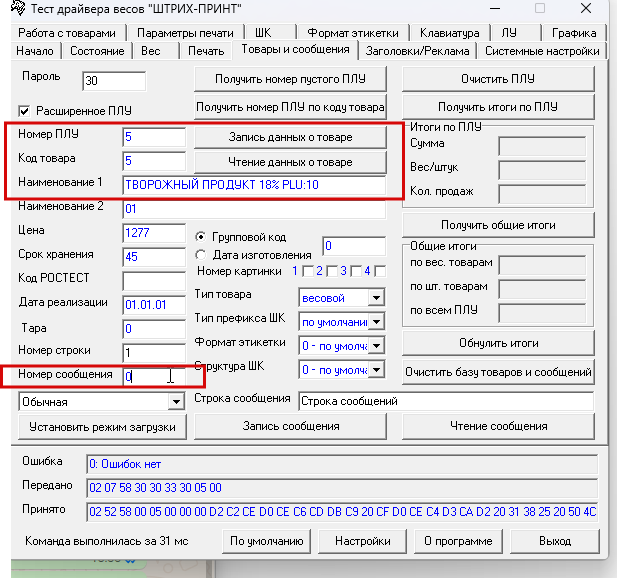Focus the Тара input field
The height and width of the screenshot is (578, 617).
[154, 329]
